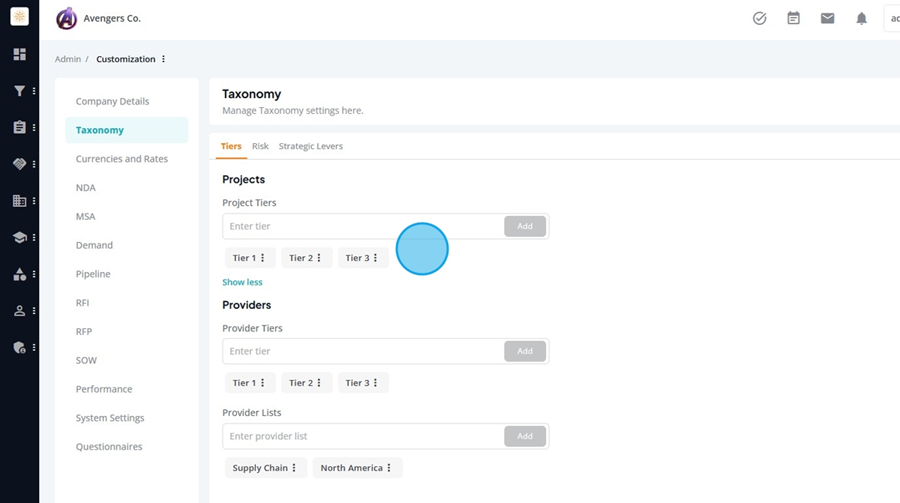Switch to the Strategic Levers tab

(x=310, y=146)
